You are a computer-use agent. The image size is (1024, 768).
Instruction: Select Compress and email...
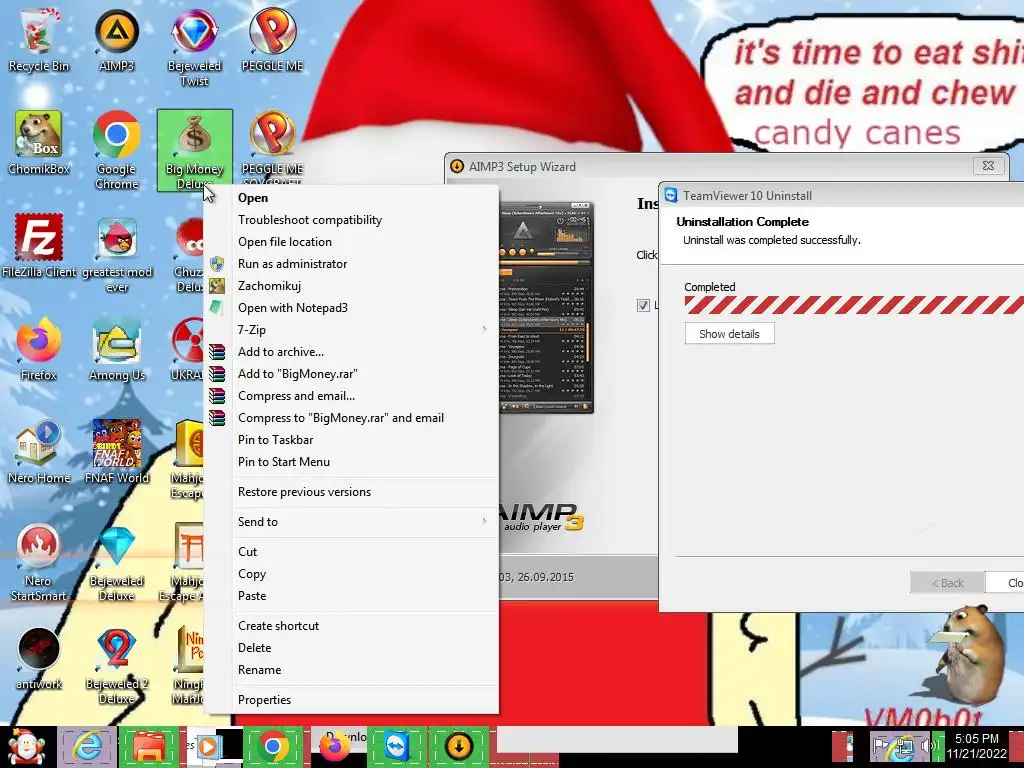[353, 396]
